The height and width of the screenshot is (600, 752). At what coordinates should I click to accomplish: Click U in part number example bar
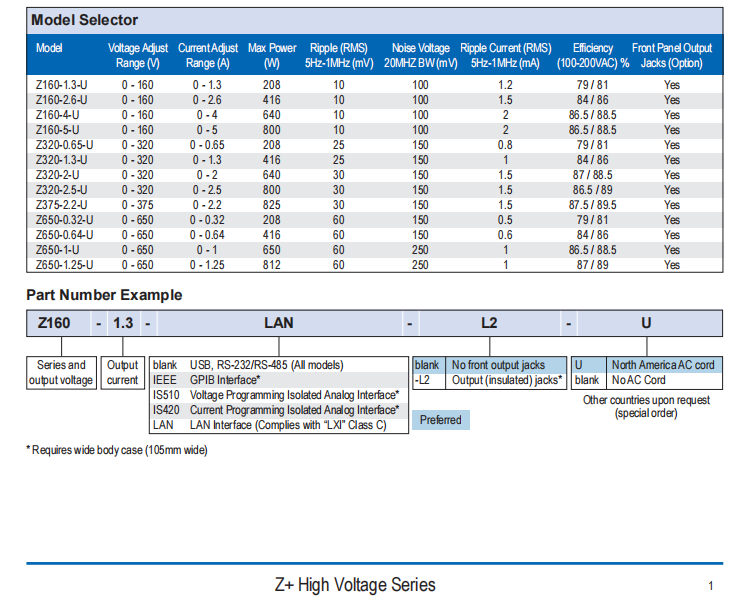pyautogui.click(x=646, y=323)
